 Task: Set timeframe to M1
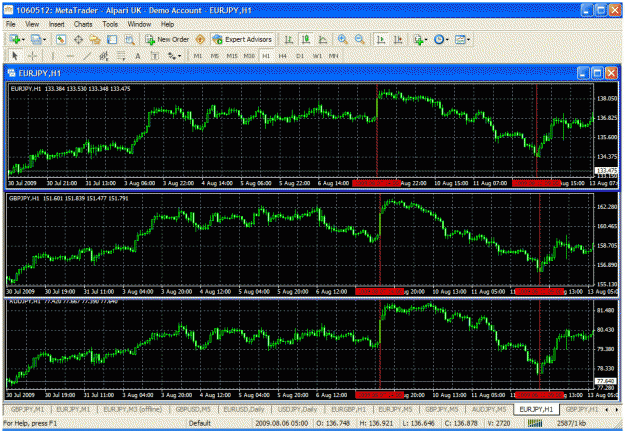coord(198,56)
